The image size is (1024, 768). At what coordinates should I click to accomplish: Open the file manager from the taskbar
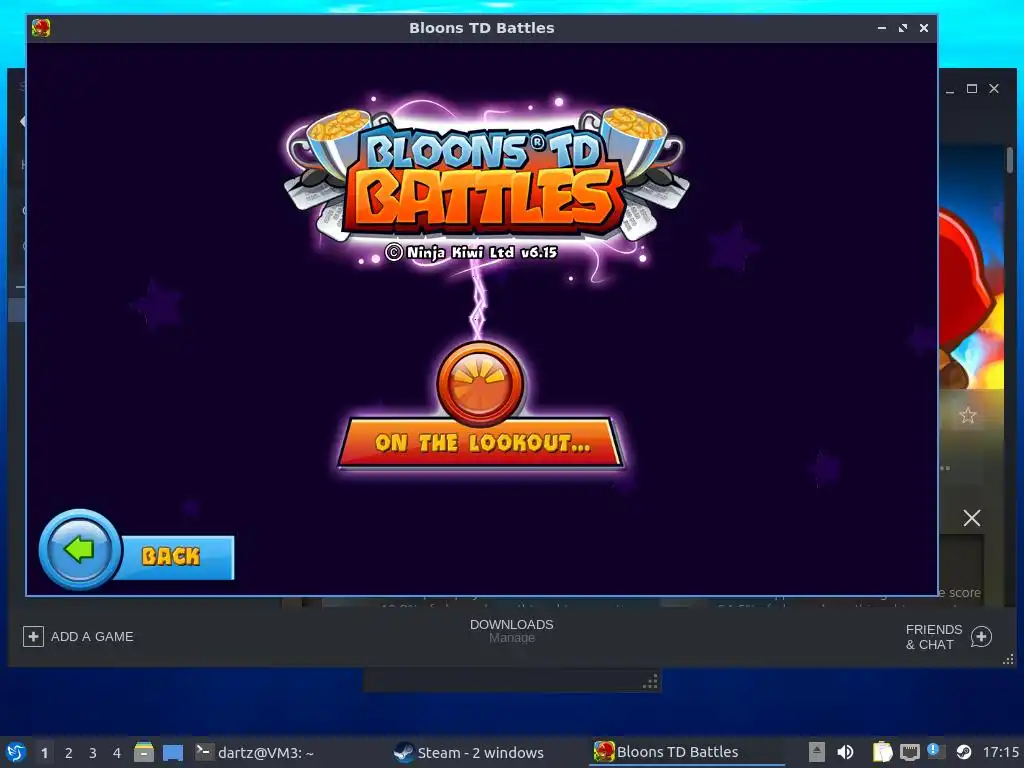tap(144, 752)
